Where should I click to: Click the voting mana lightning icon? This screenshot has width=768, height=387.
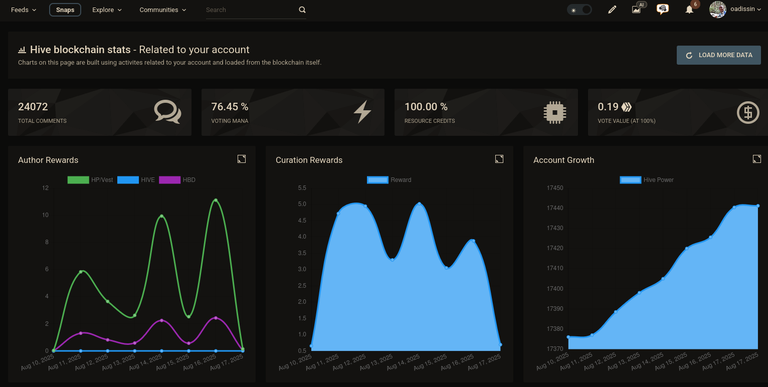[x=362, y=112]
